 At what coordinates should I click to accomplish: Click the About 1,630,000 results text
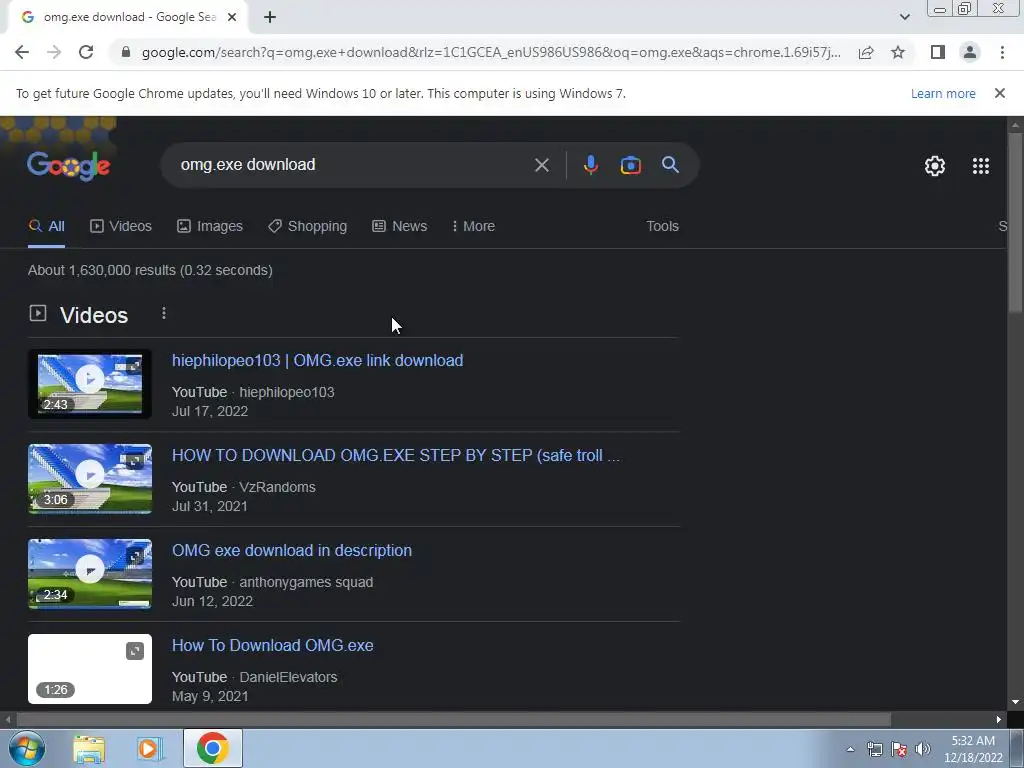click(150, 270)
